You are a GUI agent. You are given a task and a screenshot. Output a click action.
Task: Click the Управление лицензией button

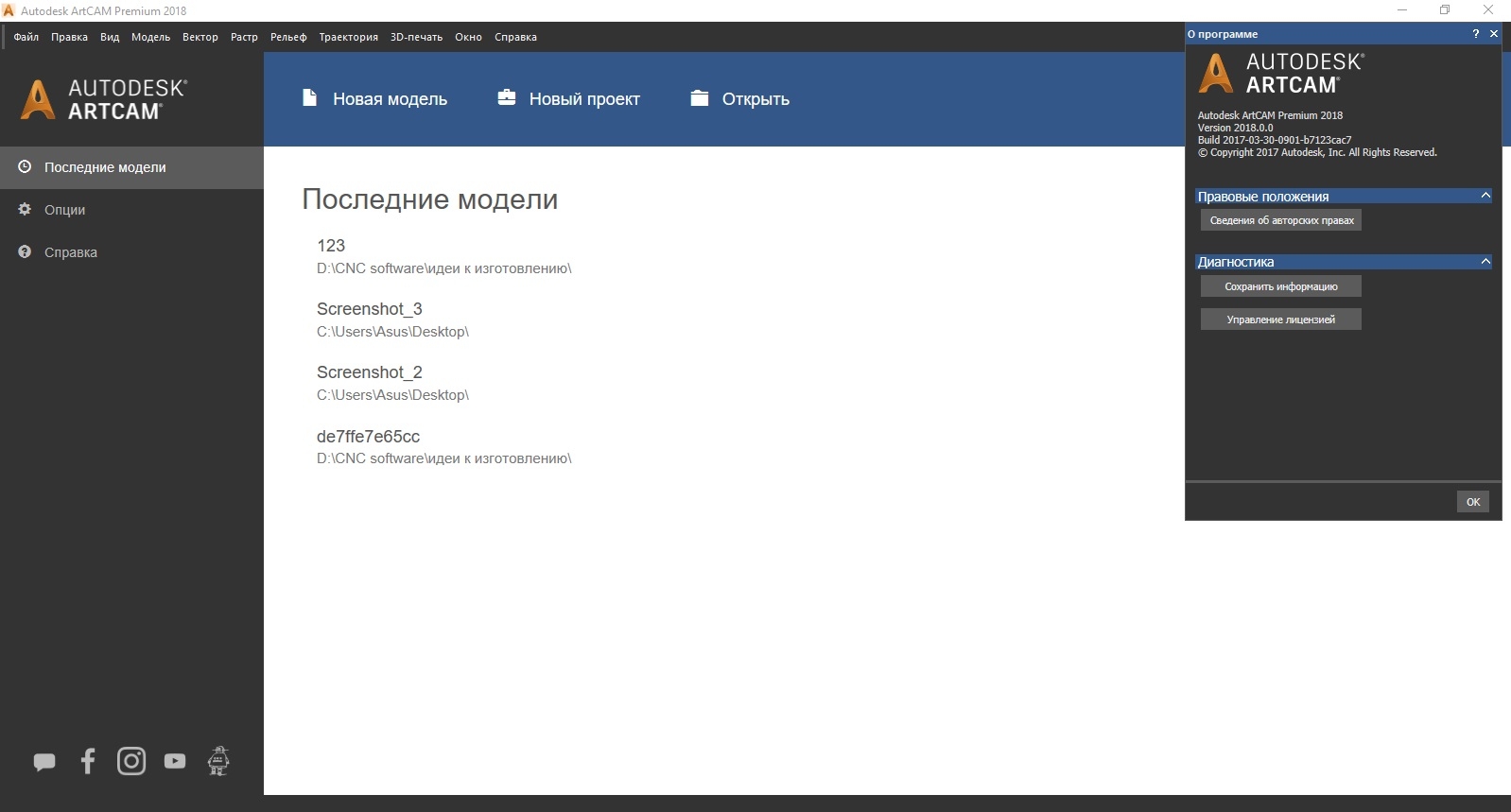pyautogui.click(x=1281, y=320)
